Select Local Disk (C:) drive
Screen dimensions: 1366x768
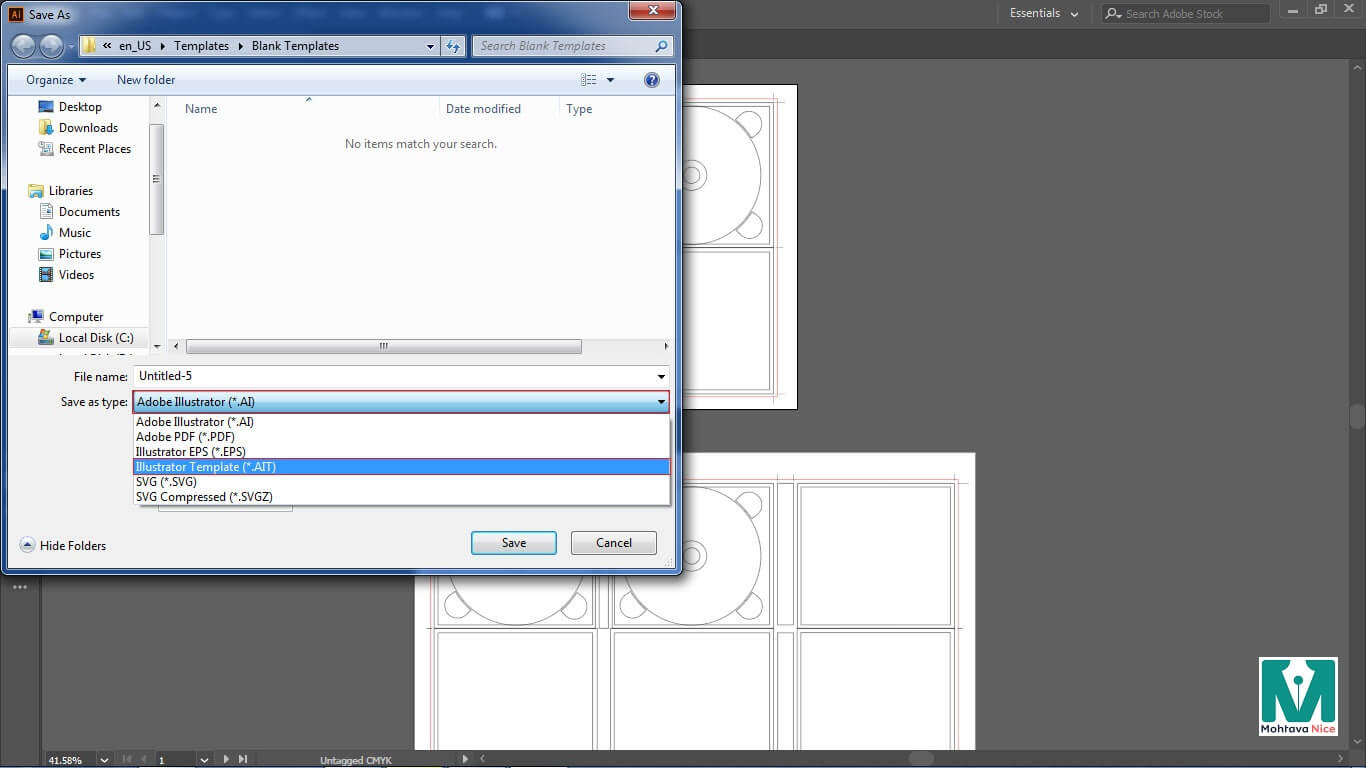[x=95, y=338]
